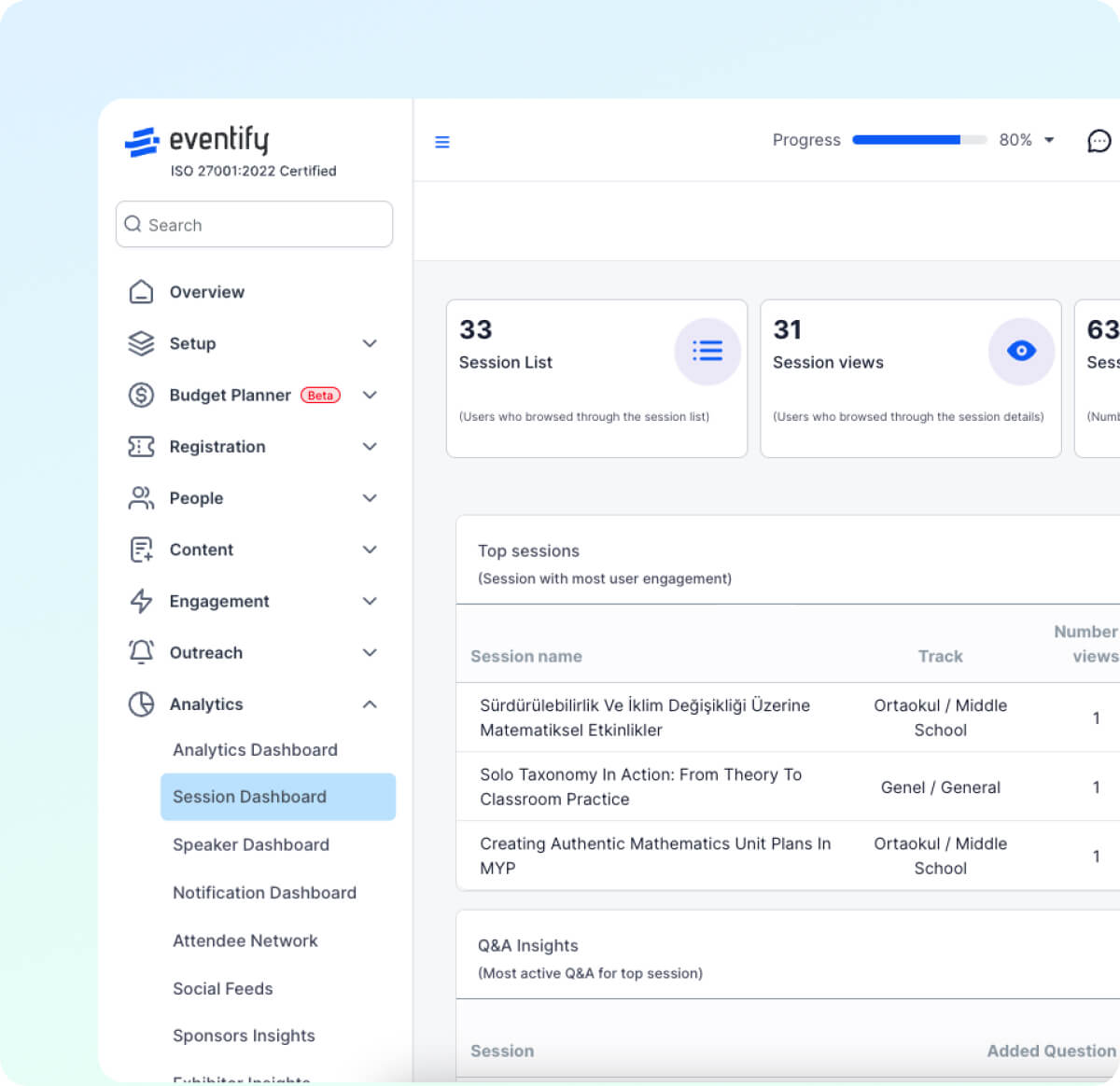Open the chat bubble icon
1120x1086 pixels.
[1099, 141]
